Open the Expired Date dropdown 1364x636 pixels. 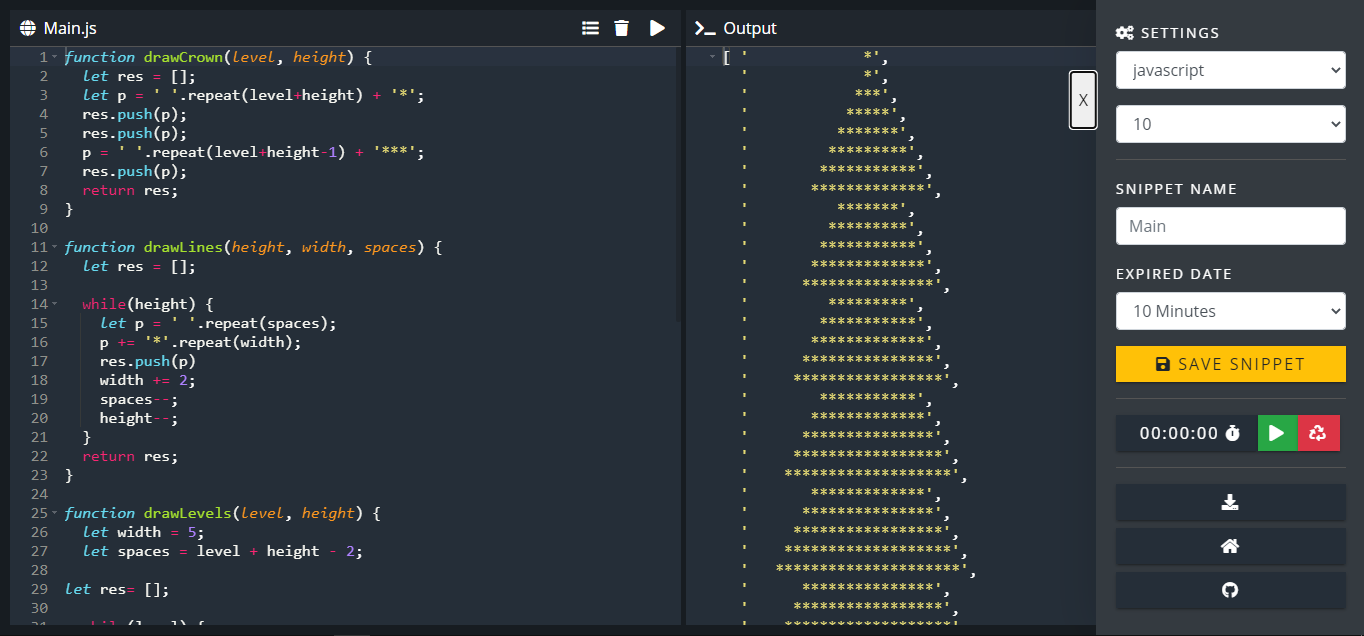[x=1231, y=311]
